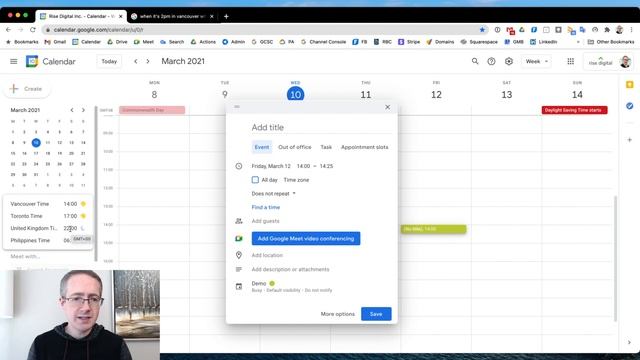Image resolution: width=640 pixels, height=360 pixels.
Task: Select the Appointment slots tab
Action: coord(364,147)
